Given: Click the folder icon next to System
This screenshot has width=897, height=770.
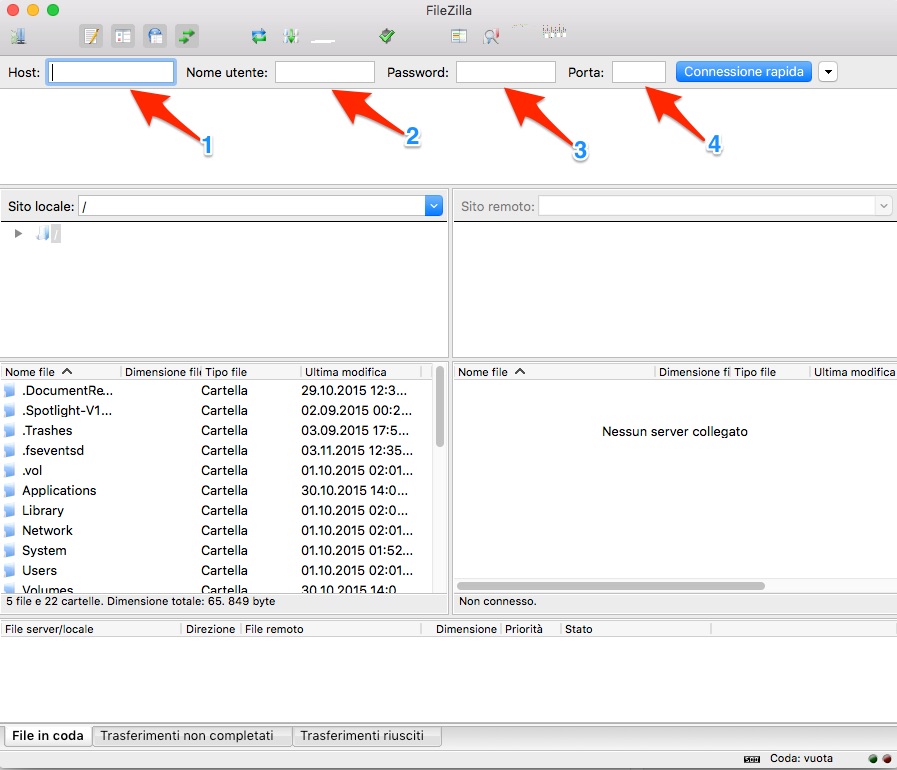Looking at the screenshot, I should [10, 550].
